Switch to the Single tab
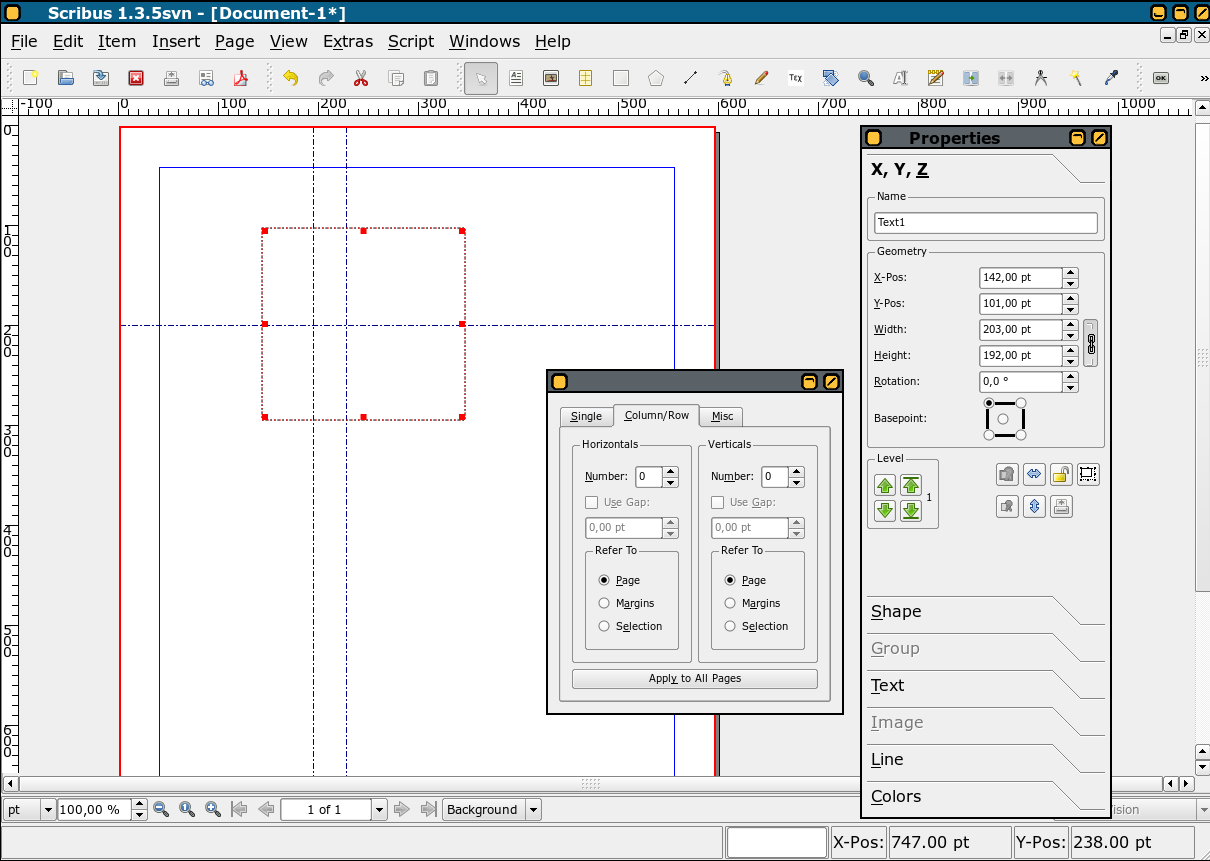1210x861 pixels. point(586,416)
